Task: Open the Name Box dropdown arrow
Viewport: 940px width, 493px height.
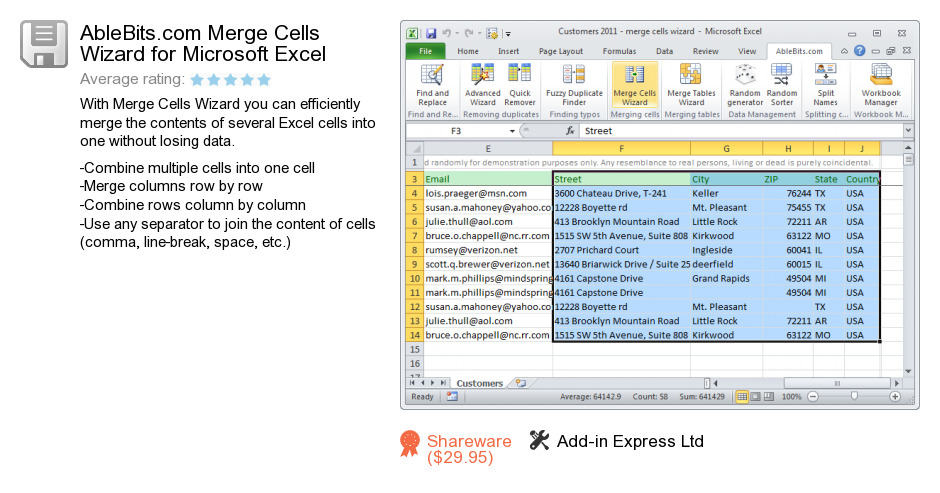Action: [x=512, y=131]
